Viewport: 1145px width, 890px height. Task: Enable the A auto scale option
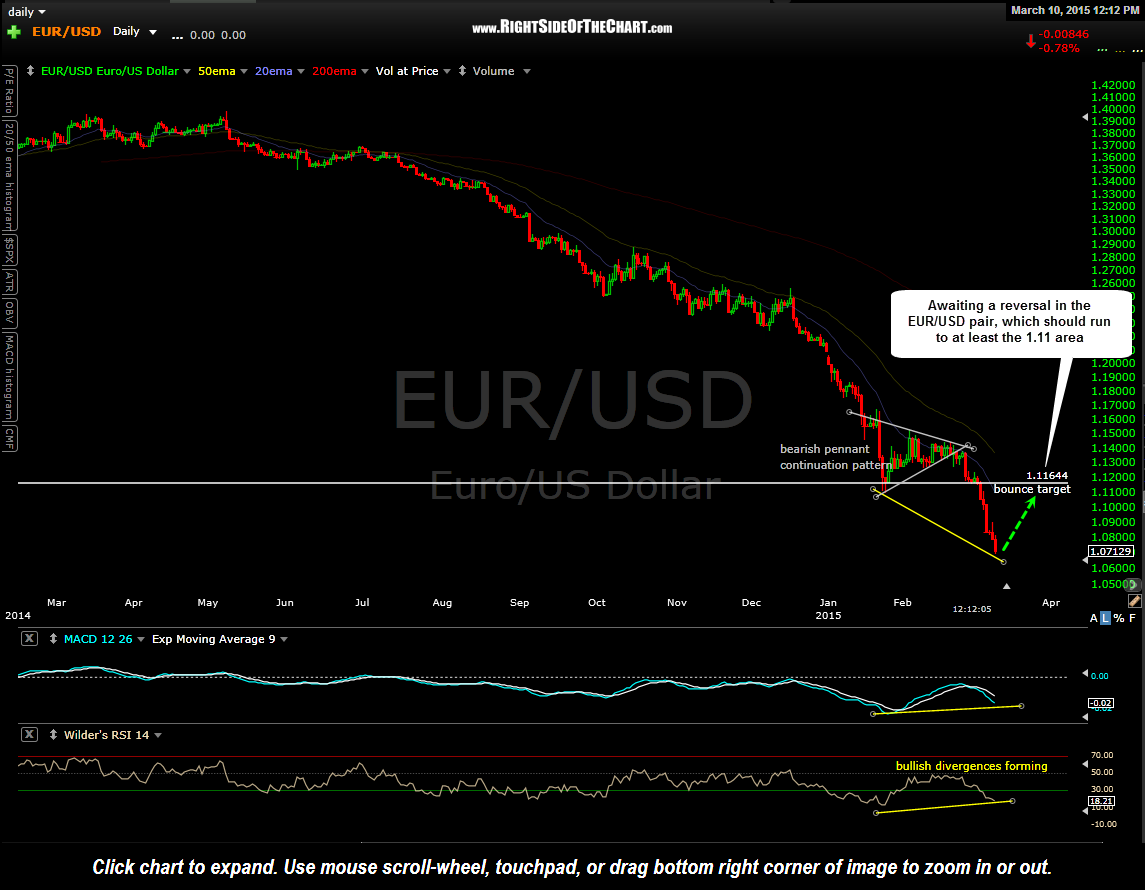[x=1093, y=619]
